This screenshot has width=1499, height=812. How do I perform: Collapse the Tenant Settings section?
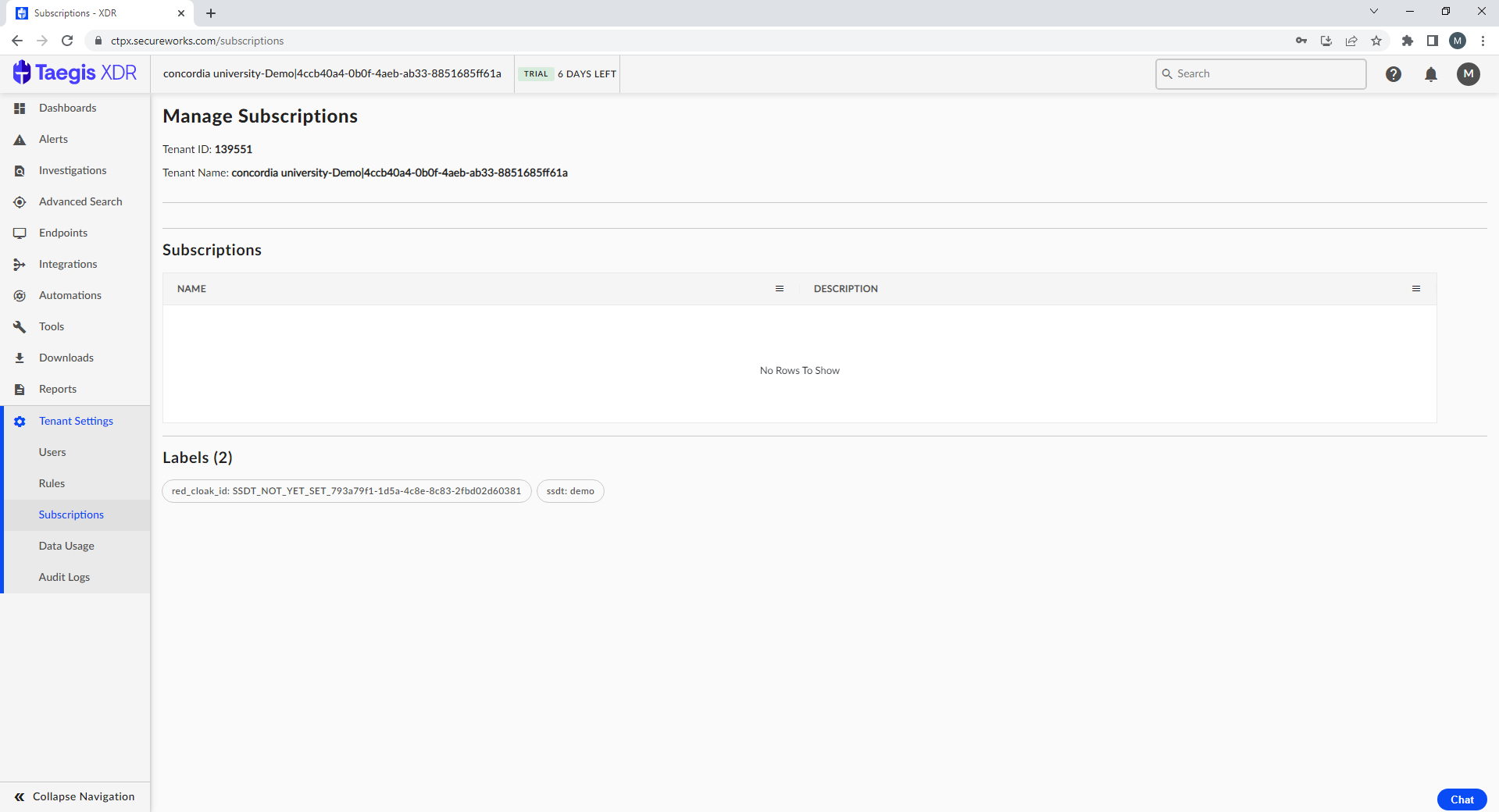pyautogui.click(x=76, y=421)
